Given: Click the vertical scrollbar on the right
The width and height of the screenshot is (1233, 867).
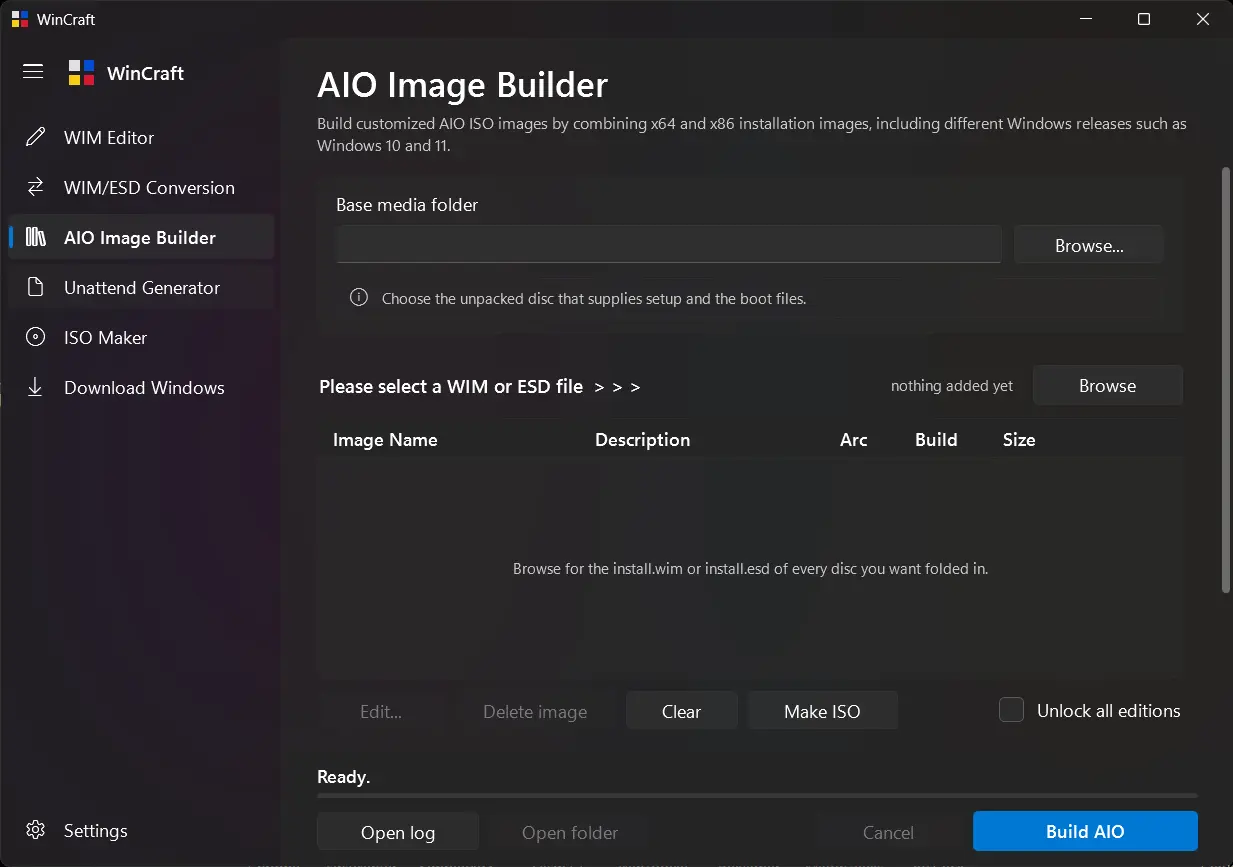Looking at the screenshot, I should tap(1226, 380).
